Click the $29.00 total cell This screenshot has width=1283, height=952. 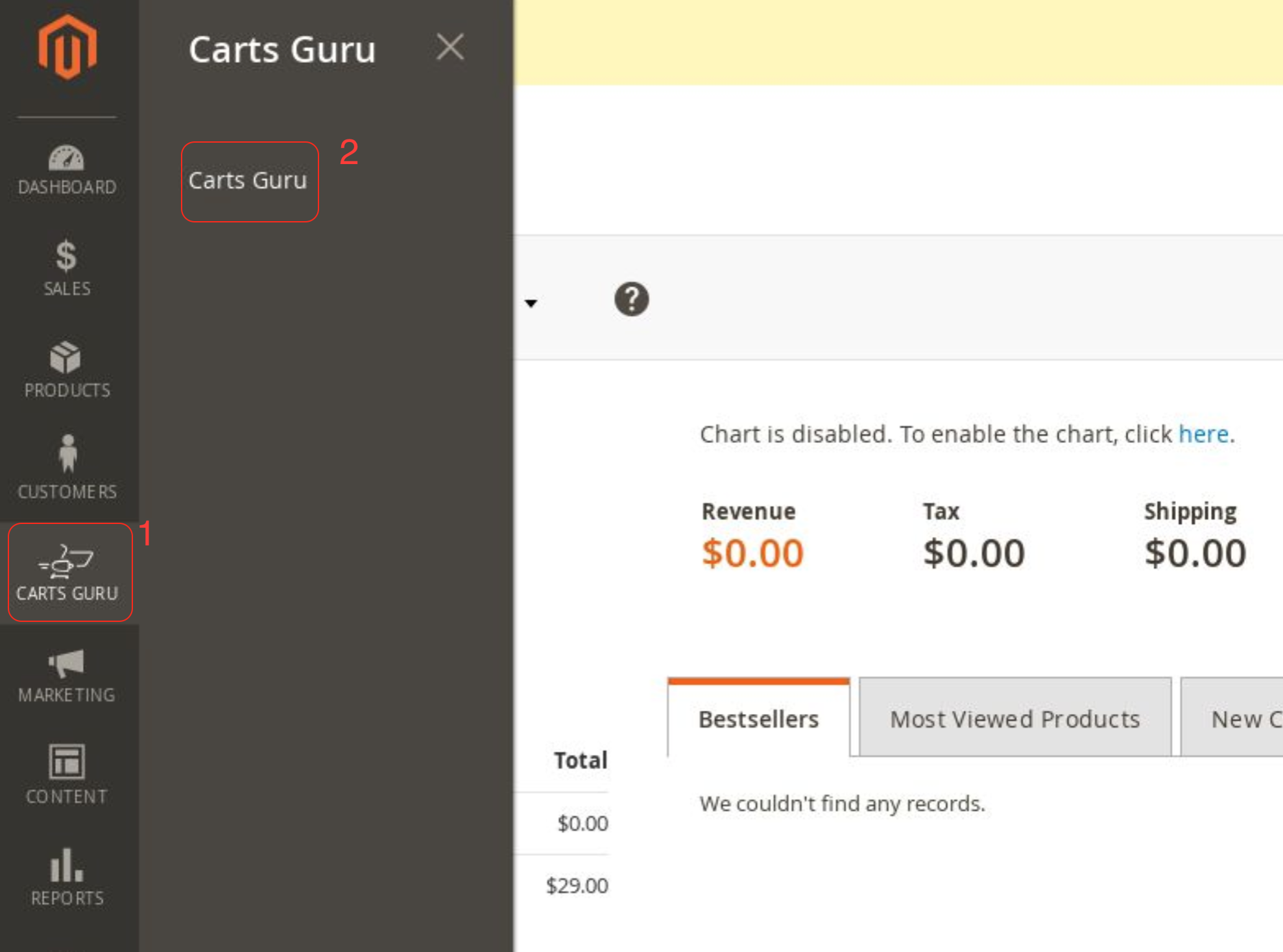577,885
